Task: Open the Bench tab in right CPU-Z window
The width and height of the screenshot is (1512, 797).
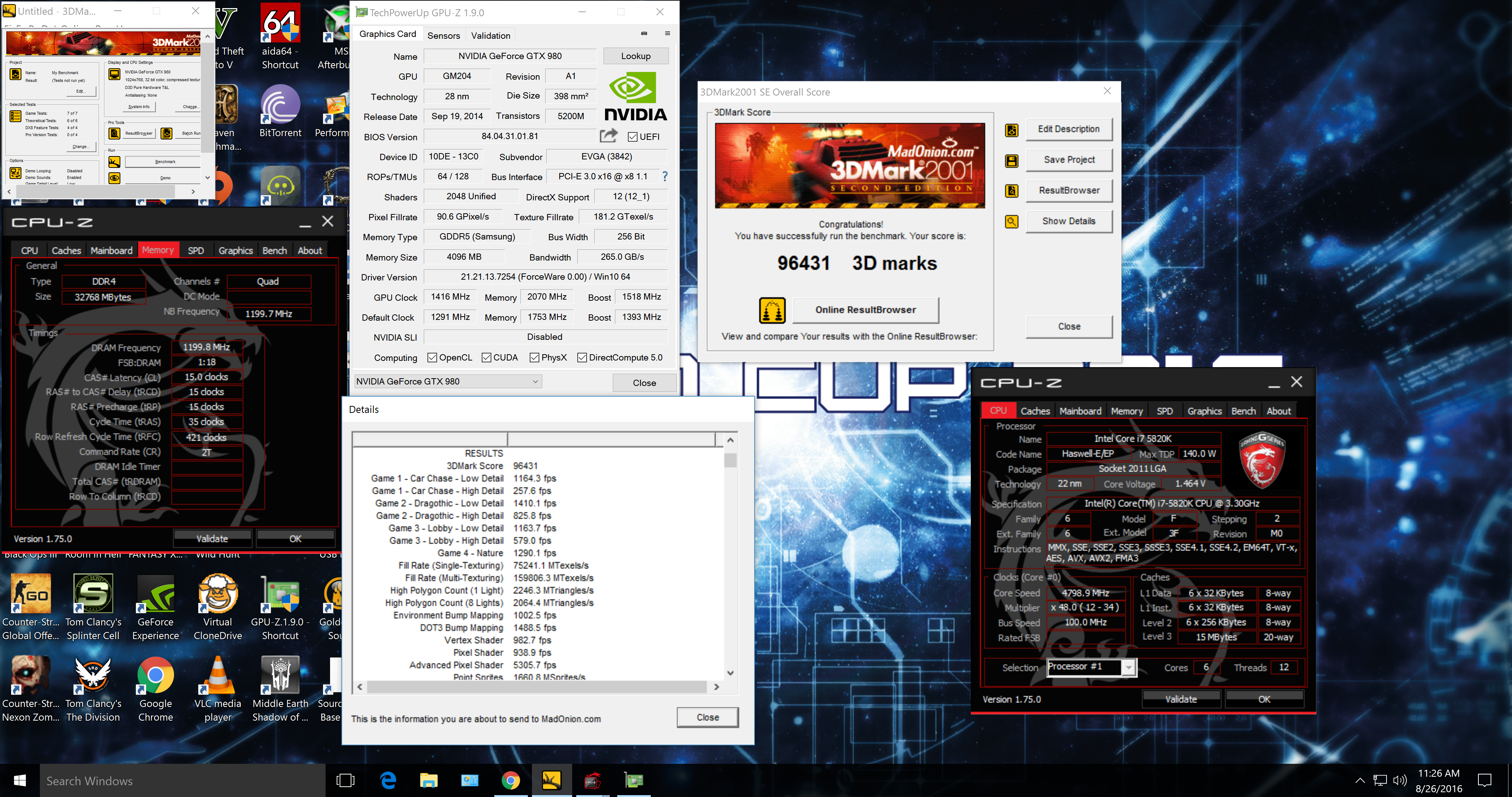Action: 1243,411
